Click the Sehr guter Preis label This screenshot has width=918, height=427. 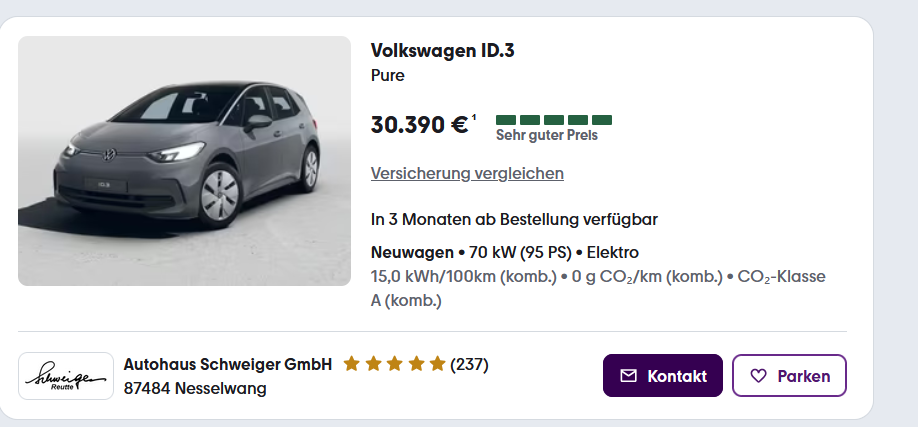pyautogui.click(x=546, y=135)
